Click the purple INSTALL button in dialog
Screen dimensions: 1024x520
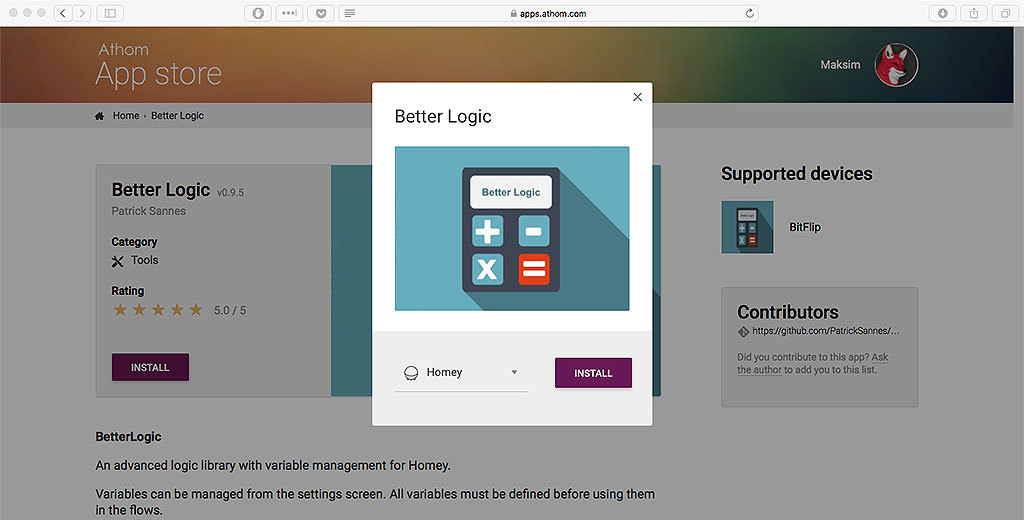593,373
